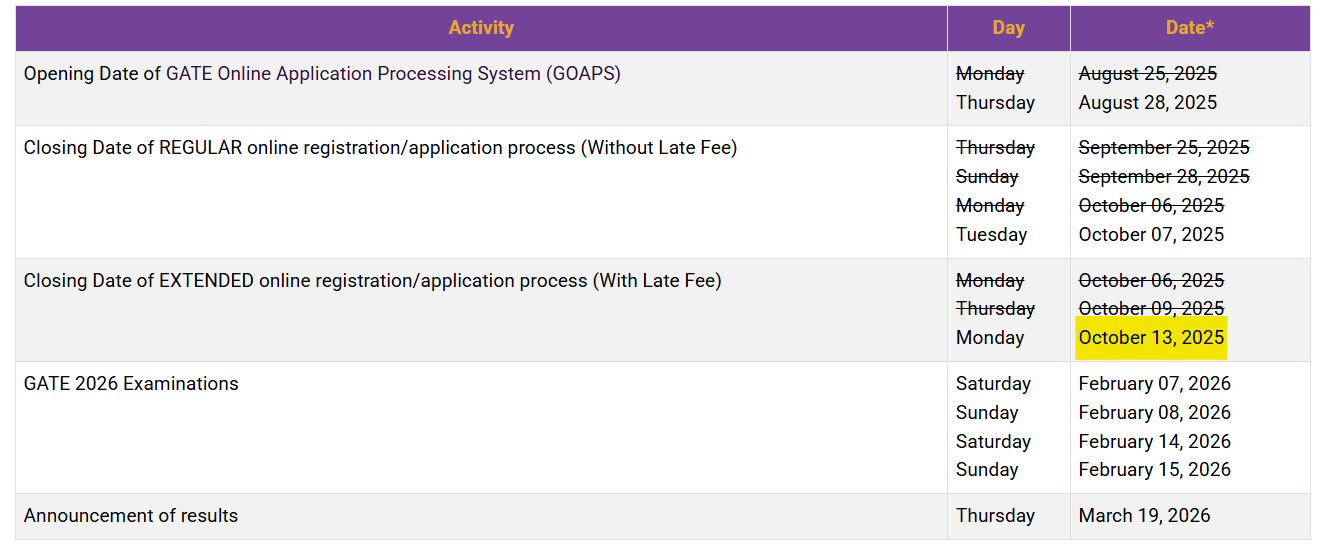
Task: Click the Day column header
Action: pyautogui.click(x=1008, y=28)
